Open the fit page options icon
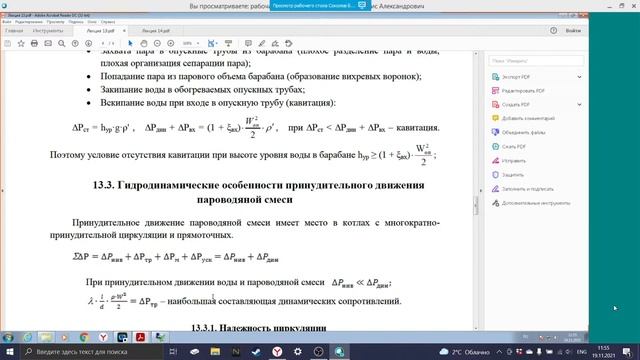 coord(212,43)
